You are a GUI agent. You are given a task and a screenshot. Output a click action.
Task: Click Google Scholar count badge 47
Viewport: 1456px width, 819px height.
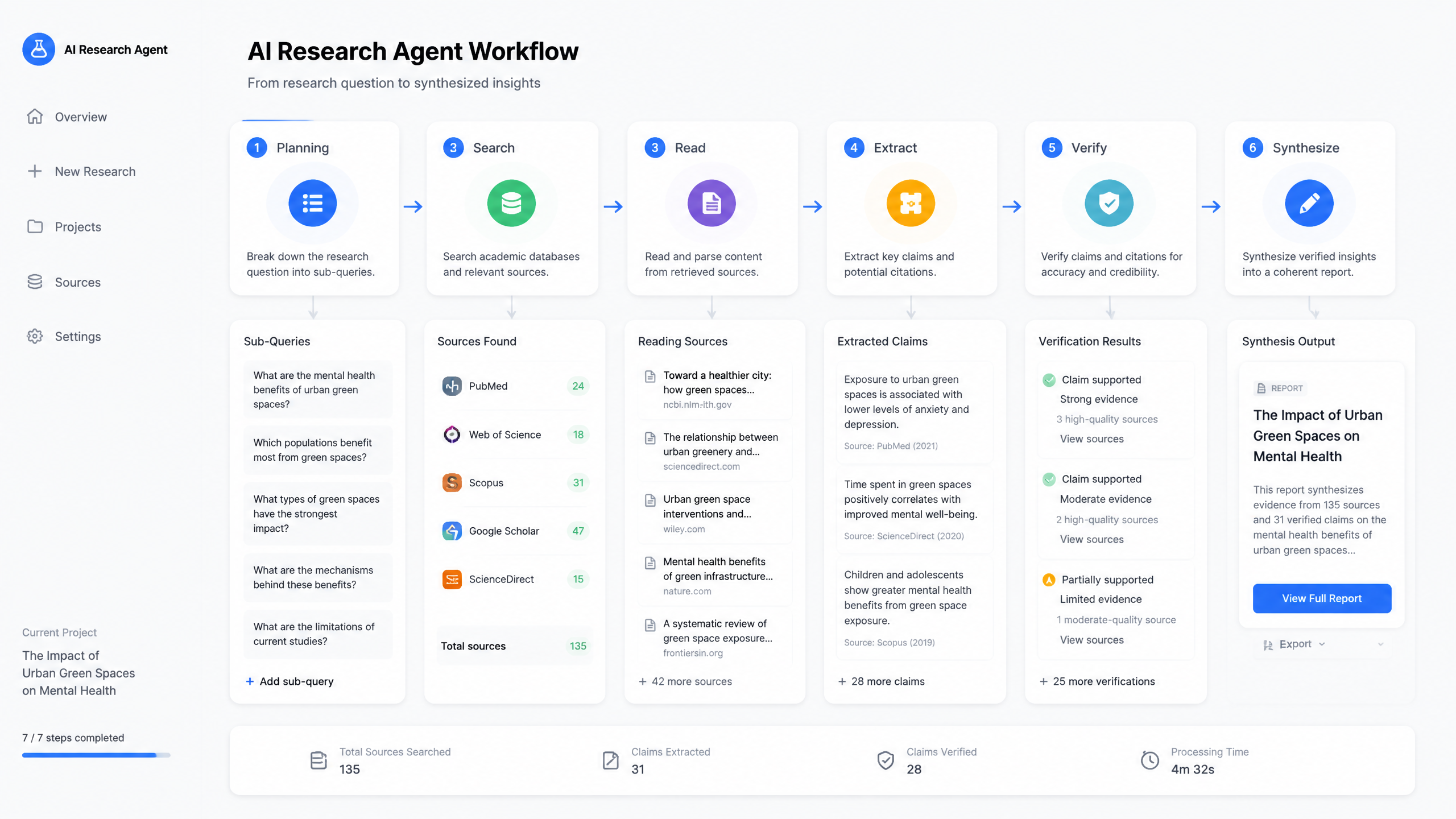(x=578, y=531)
